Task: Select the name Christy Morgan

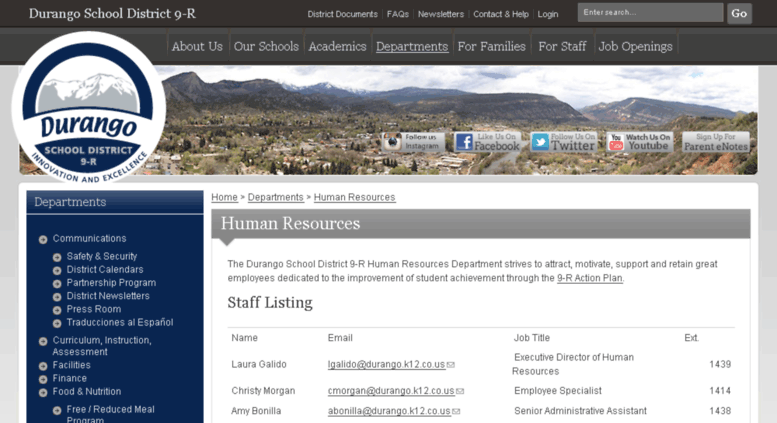Action: (263, 391)
